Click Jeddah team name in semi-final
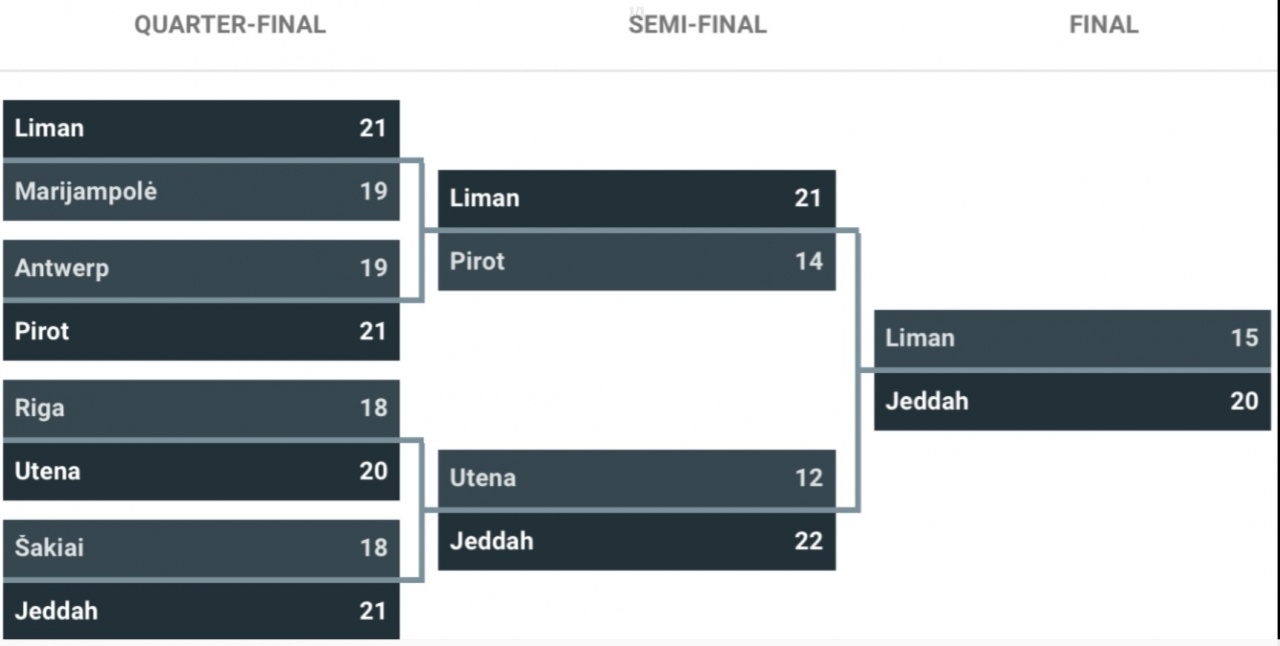This screenshot has height=646, width=1280. [x=491, y=541]
